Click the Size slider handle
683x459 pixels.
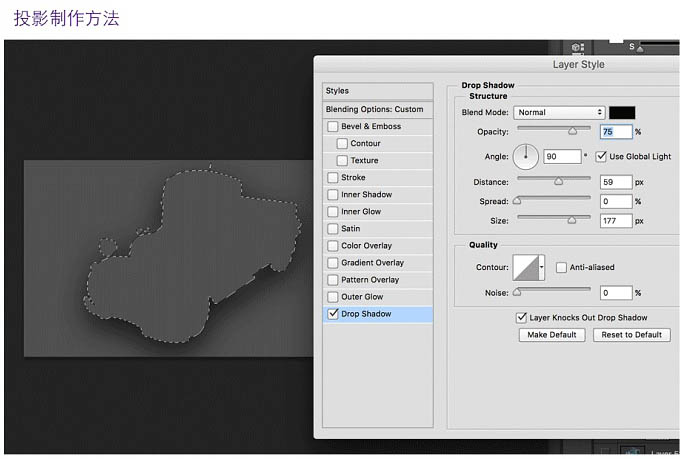pos(572,220)
